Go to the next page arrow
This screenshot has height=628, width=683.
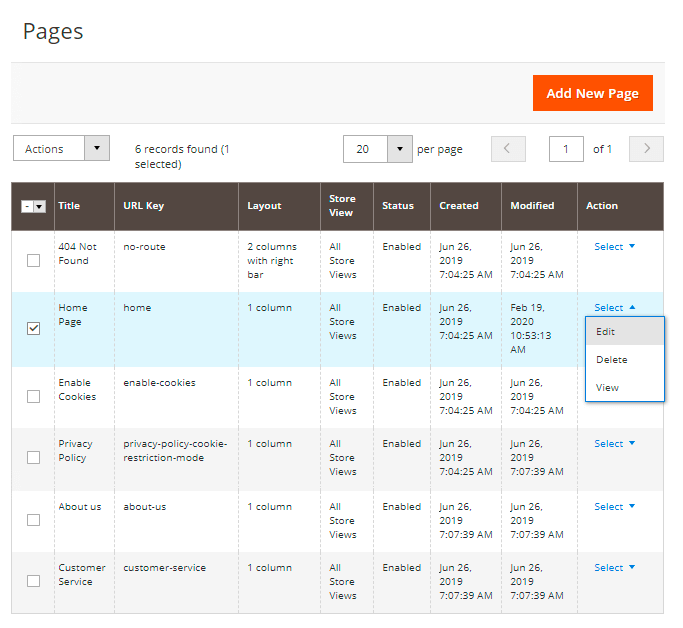[x=647, y=149]
